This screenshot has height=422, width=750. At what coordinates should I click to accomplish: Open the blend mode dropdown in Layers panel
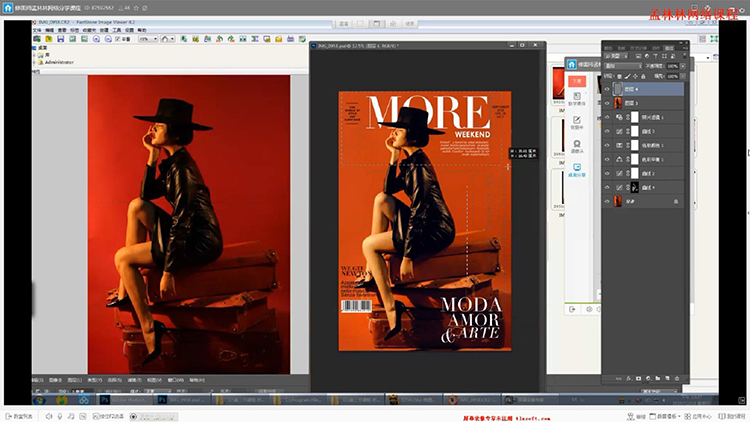tap(623, 66)
